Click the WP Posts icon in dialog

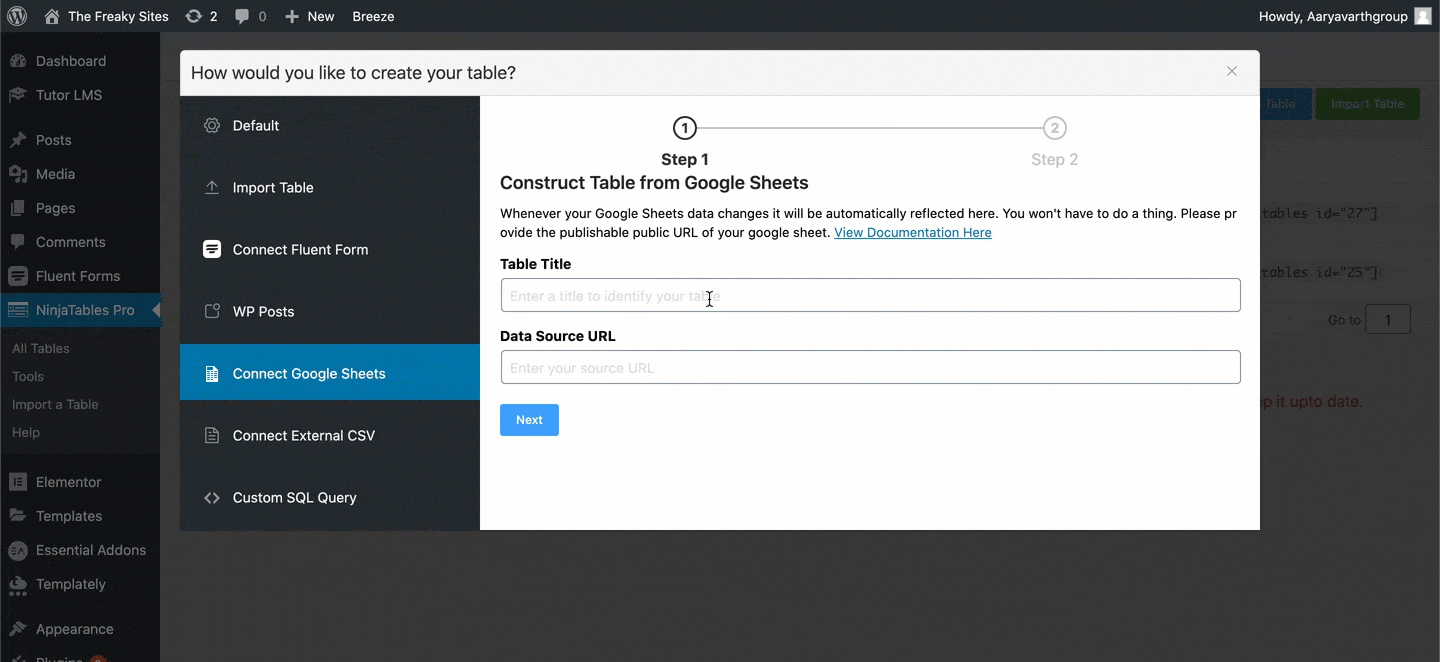[x=212, y=312]
